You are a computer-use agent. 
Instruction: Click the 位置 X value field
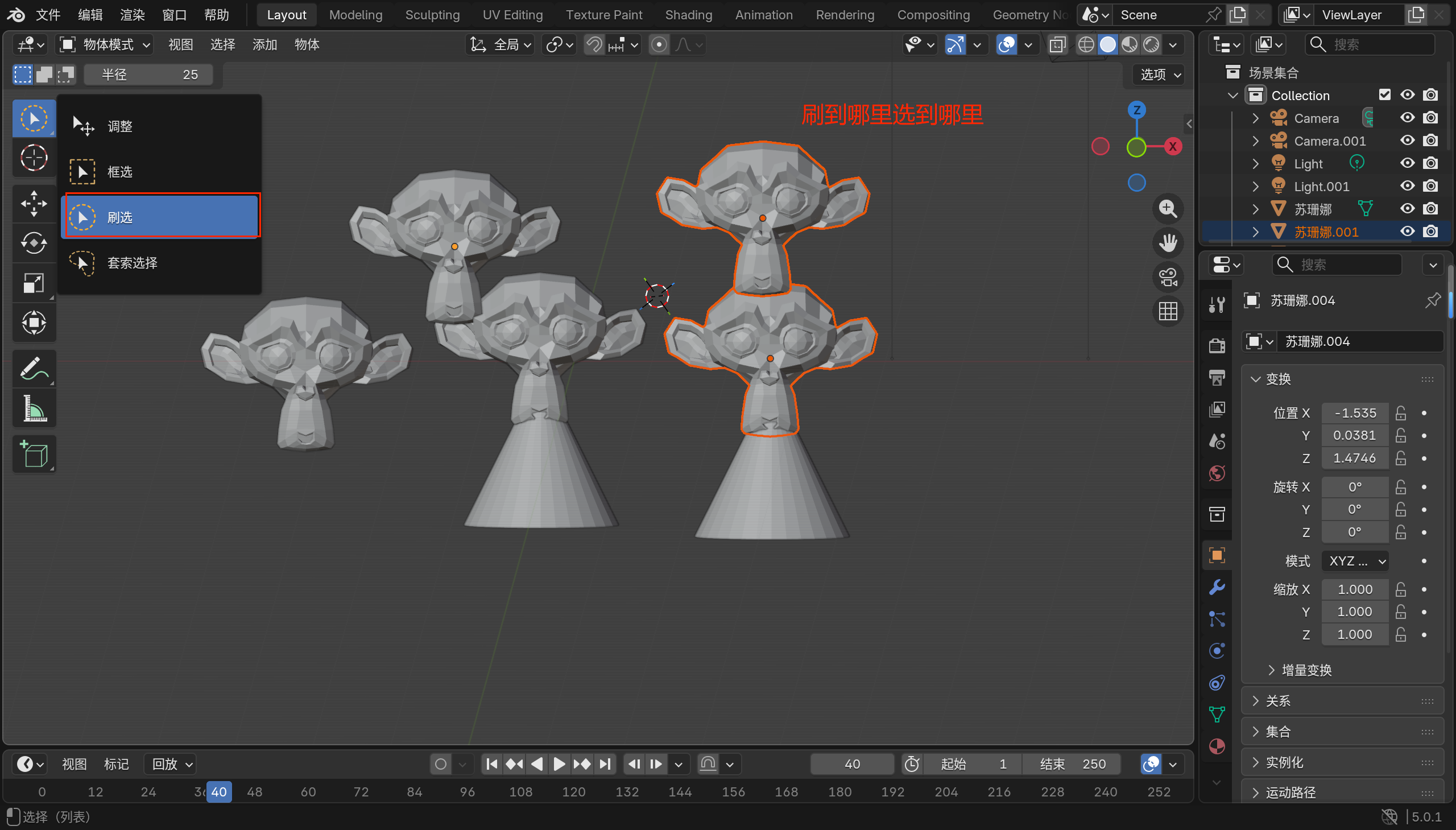pyautogui.click(x=1354, y=412)
